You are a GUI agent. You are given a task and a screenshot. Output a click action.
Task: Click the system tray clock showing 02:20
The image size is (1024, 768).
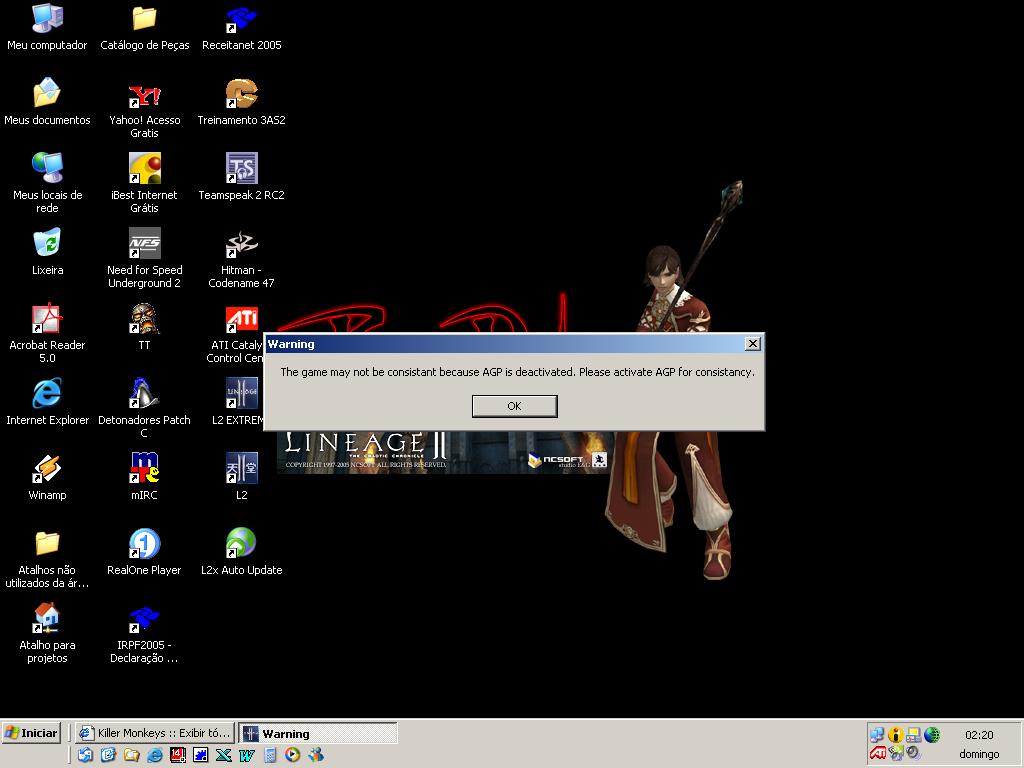click(979, 735)
